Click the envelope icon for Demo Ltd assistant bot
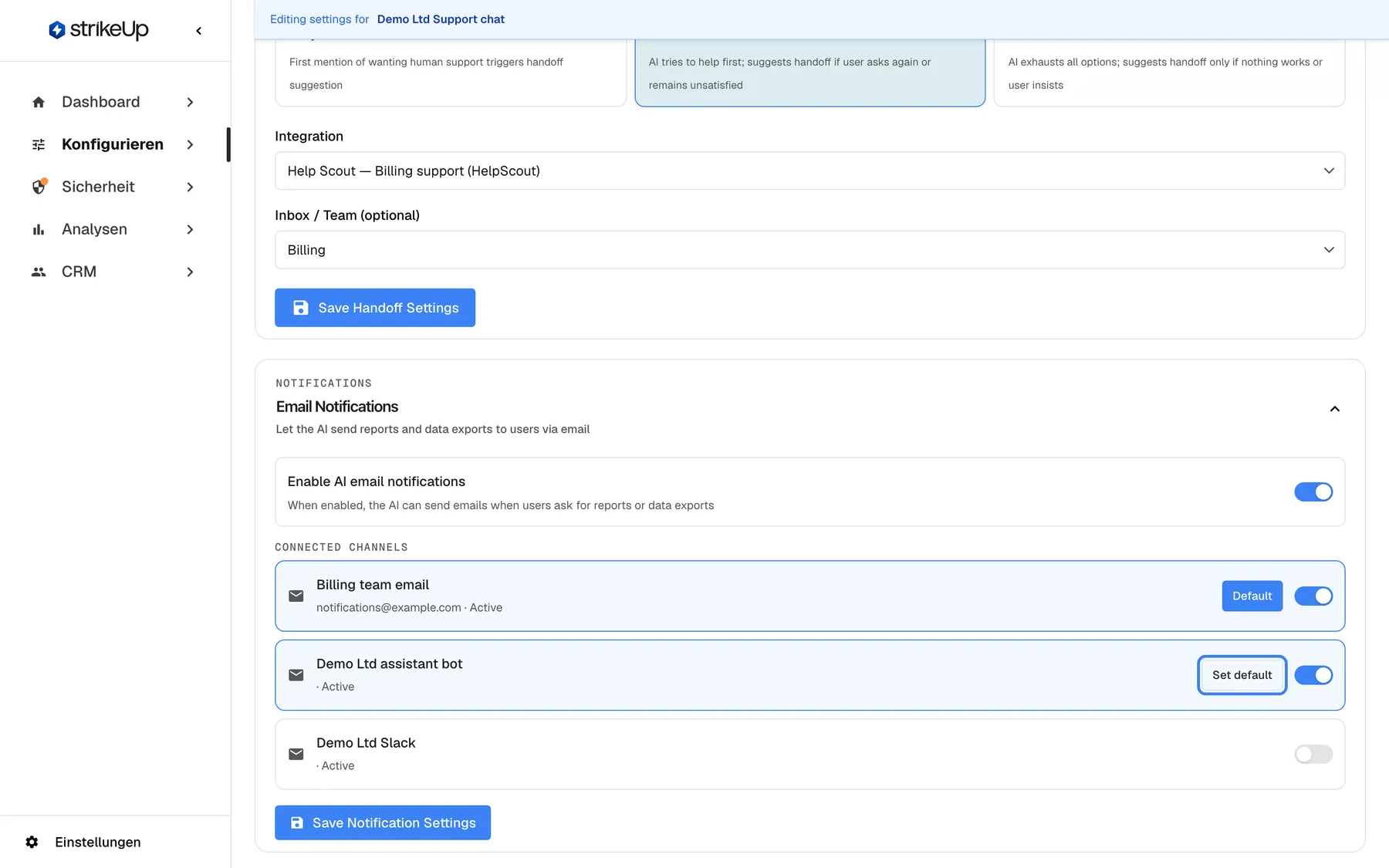The width and height of the screenshot is (1389, 868). point(296,675)
